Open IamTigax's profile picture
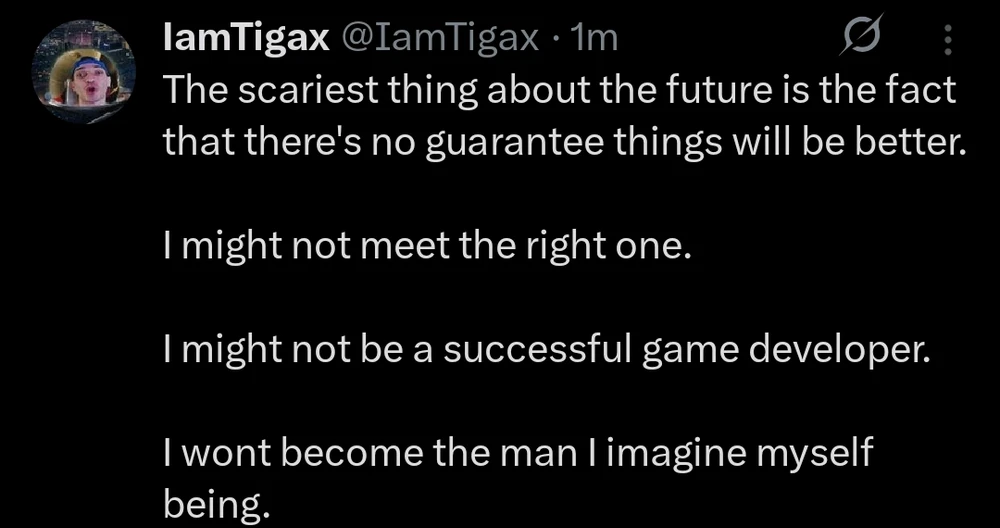Image resolution: width=1000 pixels, height=528 pixels. [83, 71]
